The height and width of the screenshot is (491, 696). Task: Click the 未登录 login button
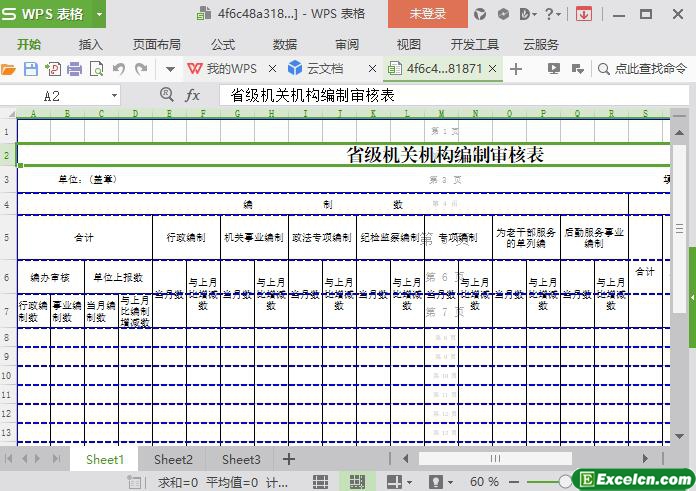427,14
